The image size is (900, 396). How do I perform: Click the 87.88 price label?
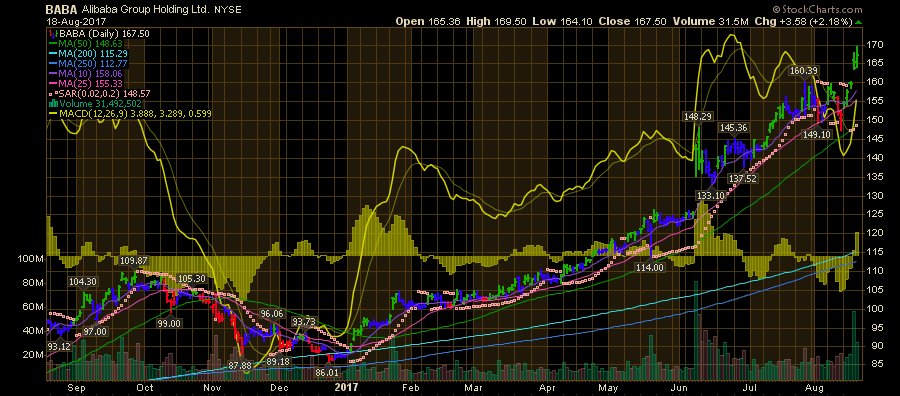point(240,366)
